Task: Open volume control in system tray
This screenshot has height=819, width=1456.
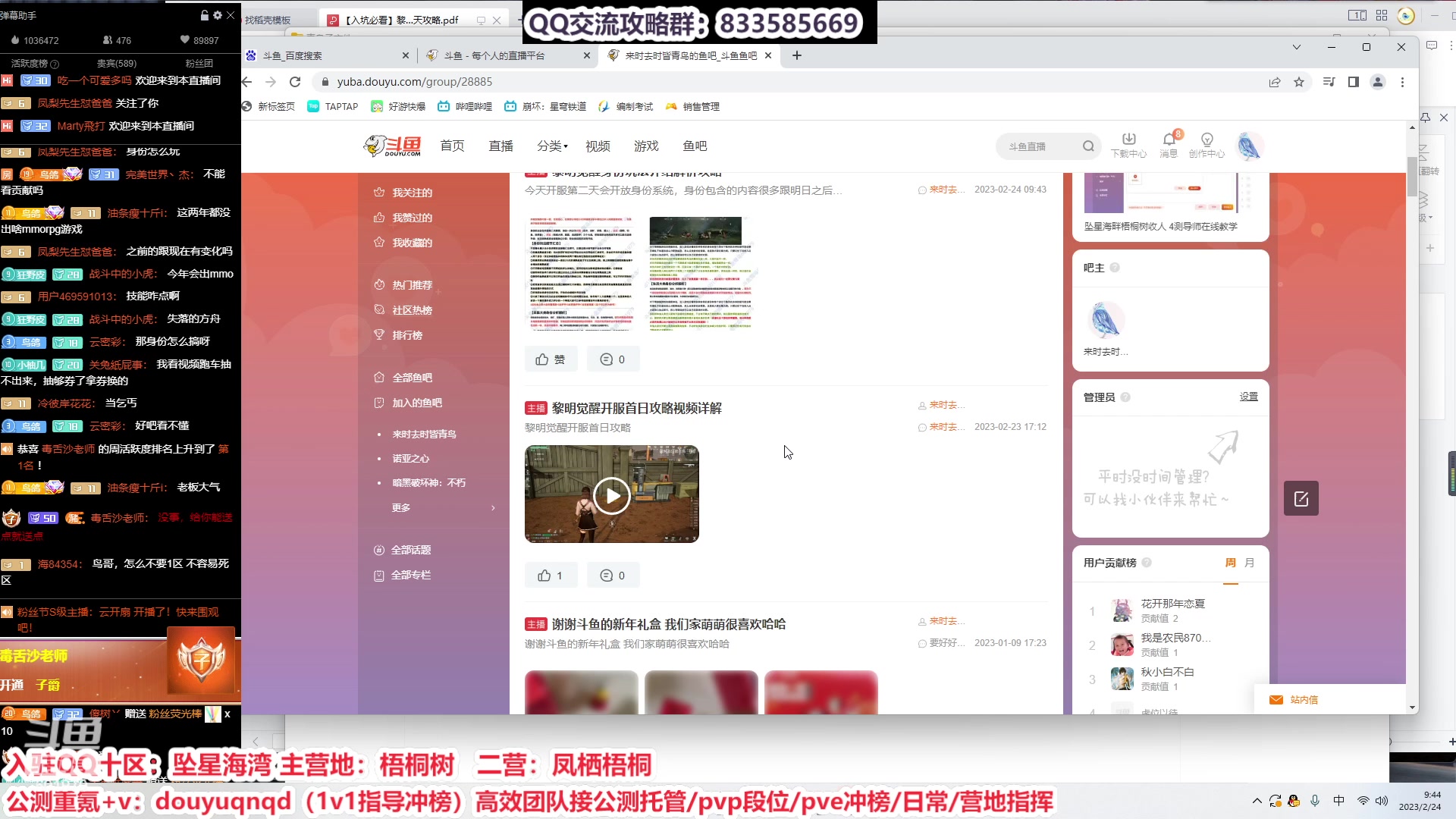Action: [x=1382, y=801]
